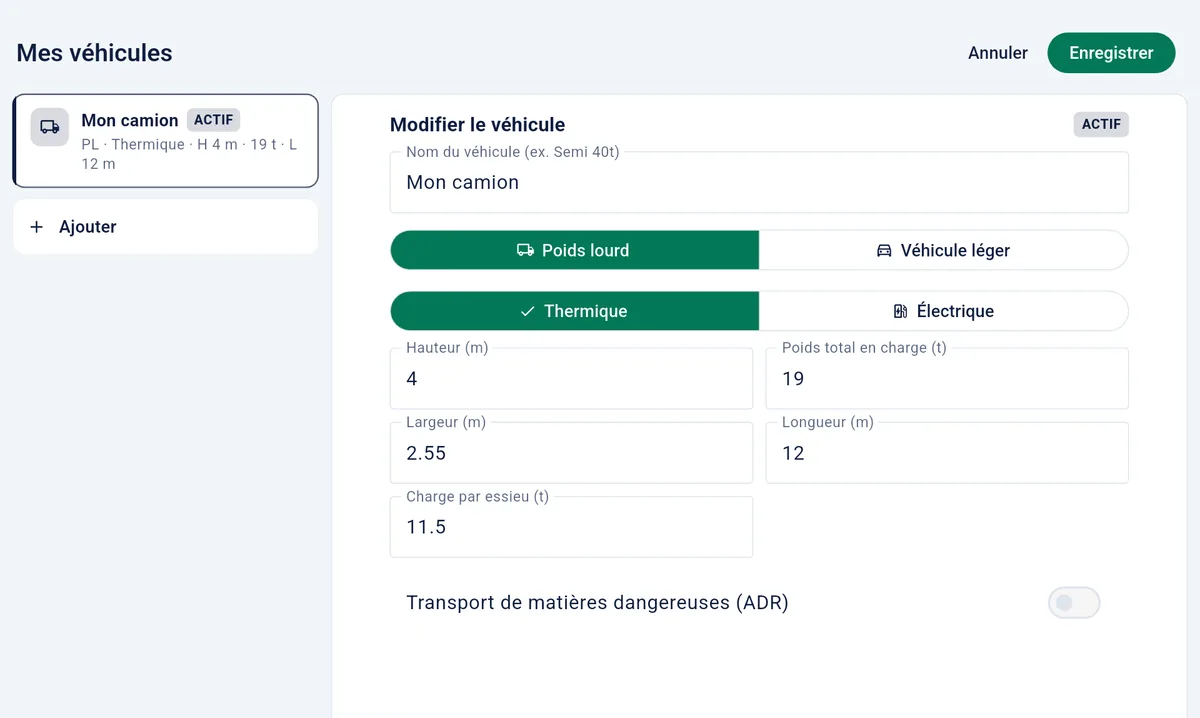Click the ACTIF badge on Mon camion card
1200x718 pixels.
click(213, 120)
